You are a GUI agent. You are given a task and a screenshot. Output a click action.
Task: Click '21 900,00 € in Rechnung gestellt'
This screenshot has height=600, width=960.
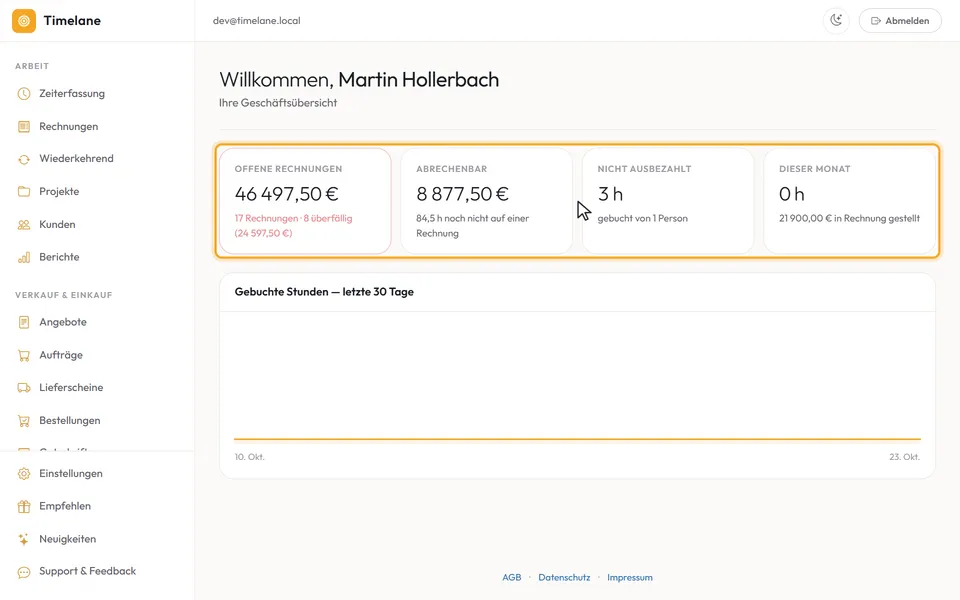tap(849, 219)
